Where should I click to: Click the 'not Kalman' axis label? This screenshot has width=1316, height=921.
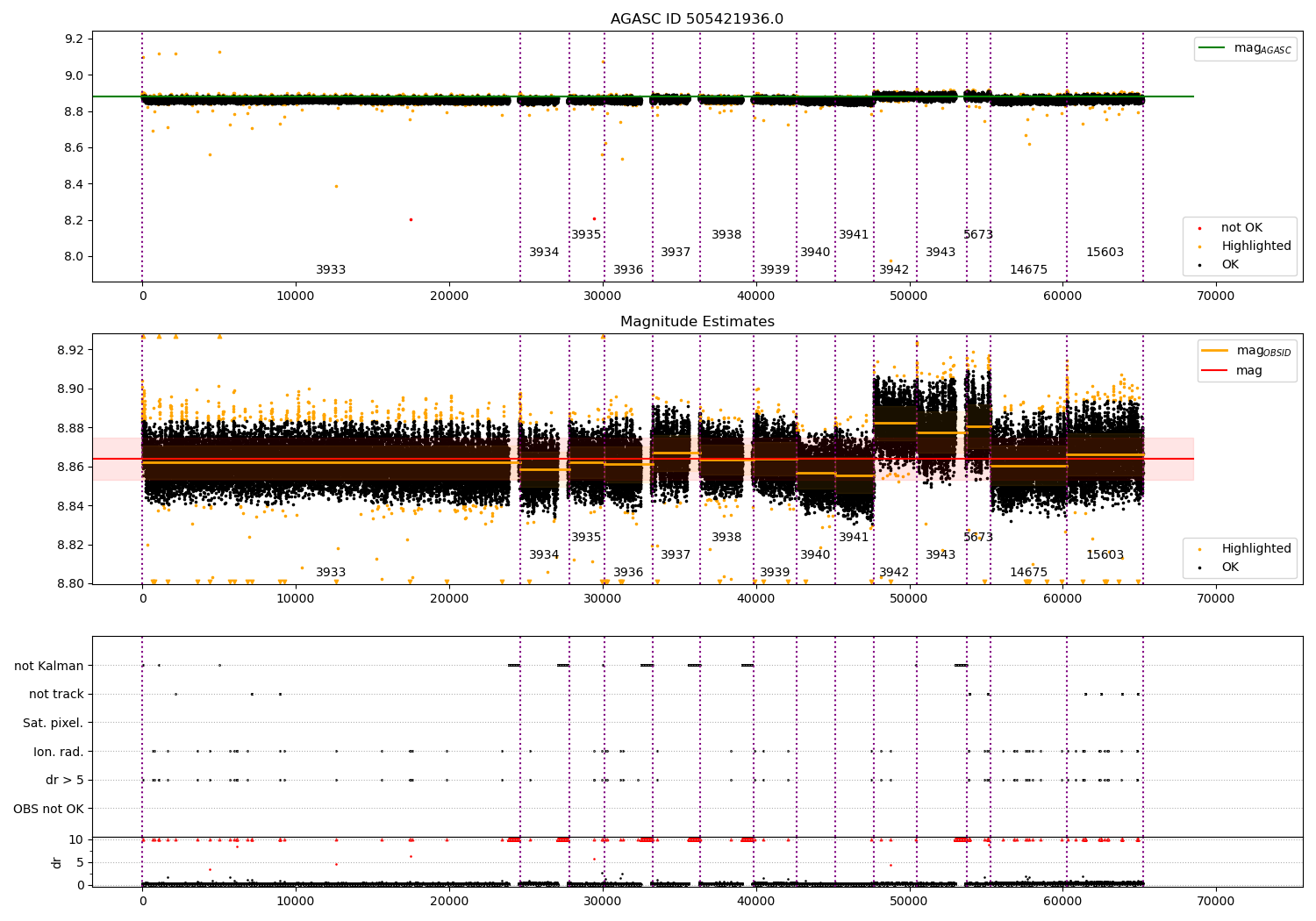click(49, 666)
